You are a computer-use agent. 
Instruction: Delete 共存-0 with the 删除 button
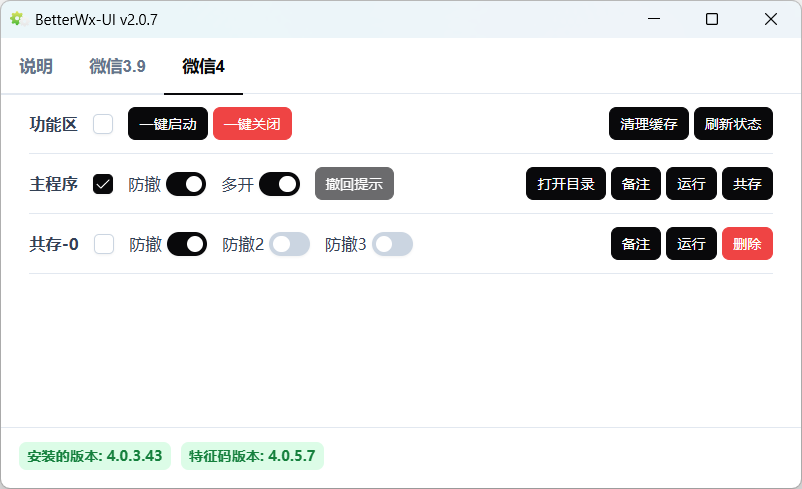pos(747,244)
